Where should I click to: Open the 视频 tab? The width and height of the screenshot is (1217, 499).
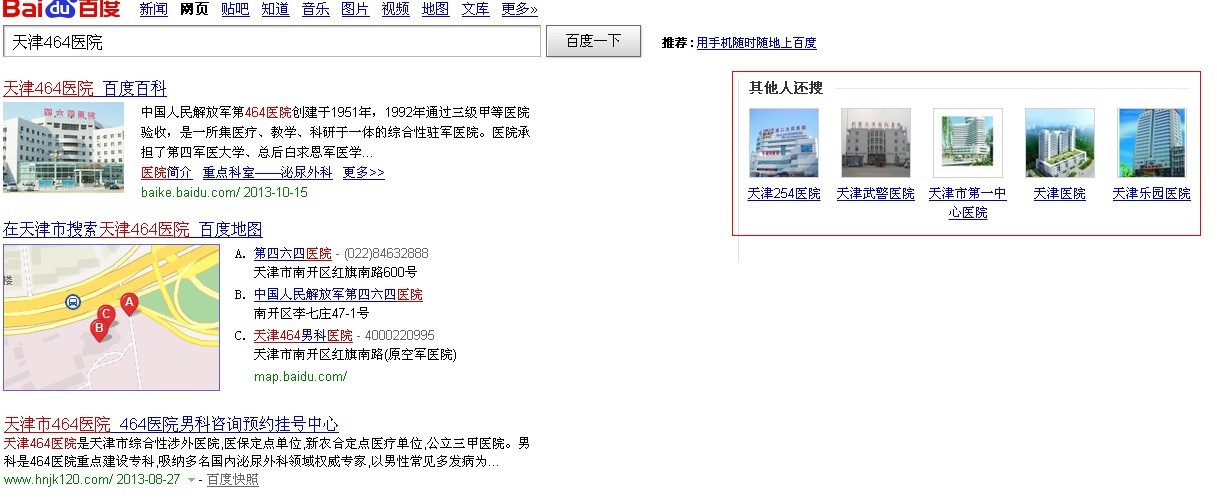pos(395,9)
